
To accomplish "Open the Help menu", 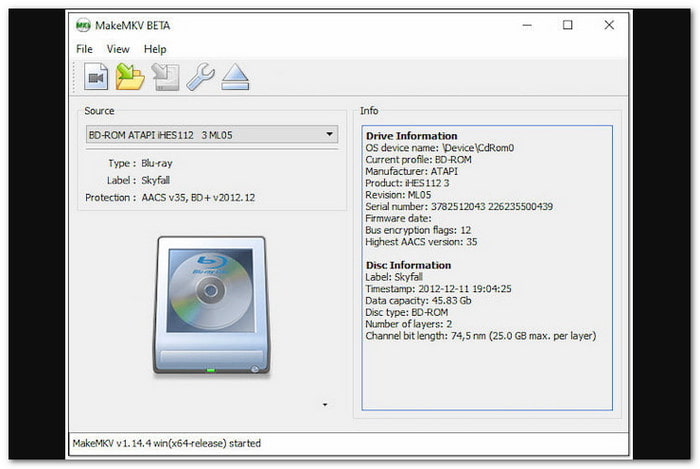I will click(155, 48).
